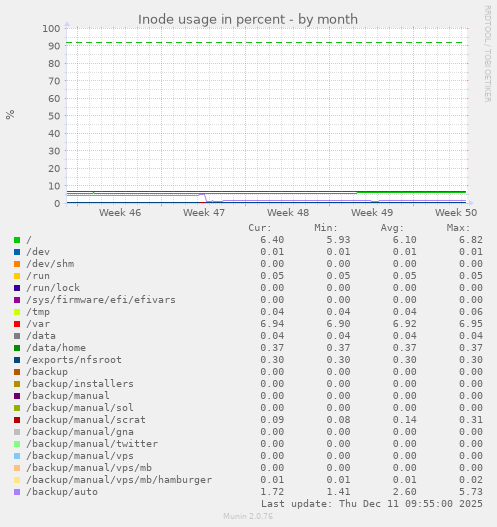Click the '/backup/auto' legend label
Image resolution: width=497 pixels, height=527 pixels.
62,492
